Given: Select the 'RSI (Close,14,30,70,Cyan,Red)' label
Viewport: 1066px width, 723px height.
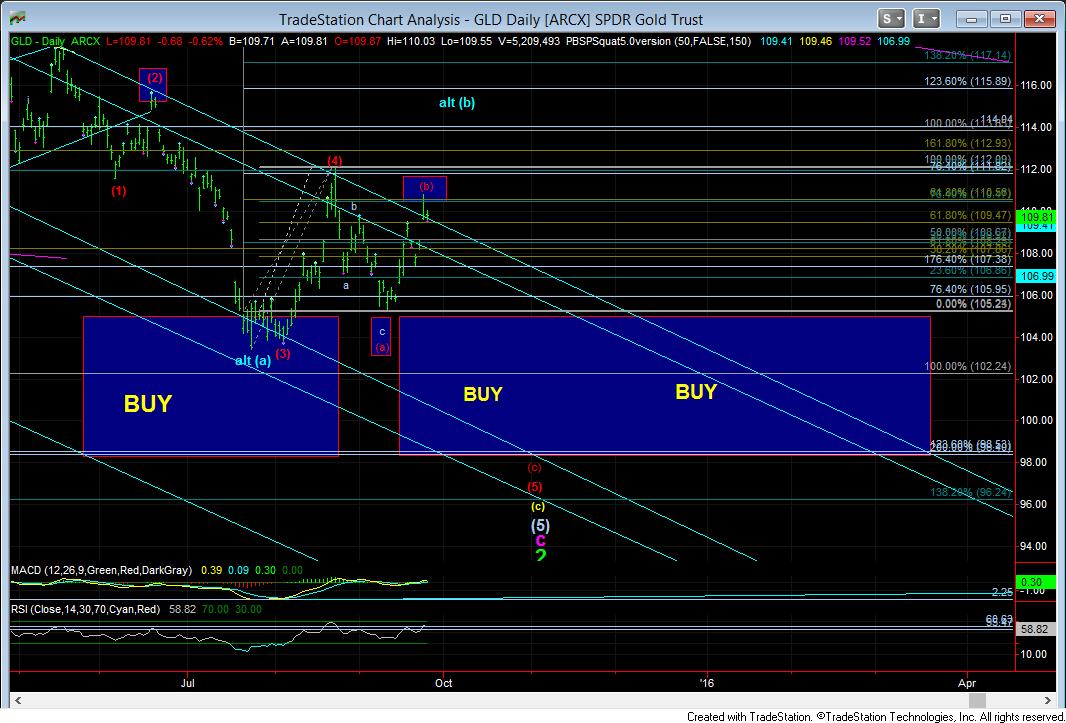Looking at the screenshot, I should 86,609.
